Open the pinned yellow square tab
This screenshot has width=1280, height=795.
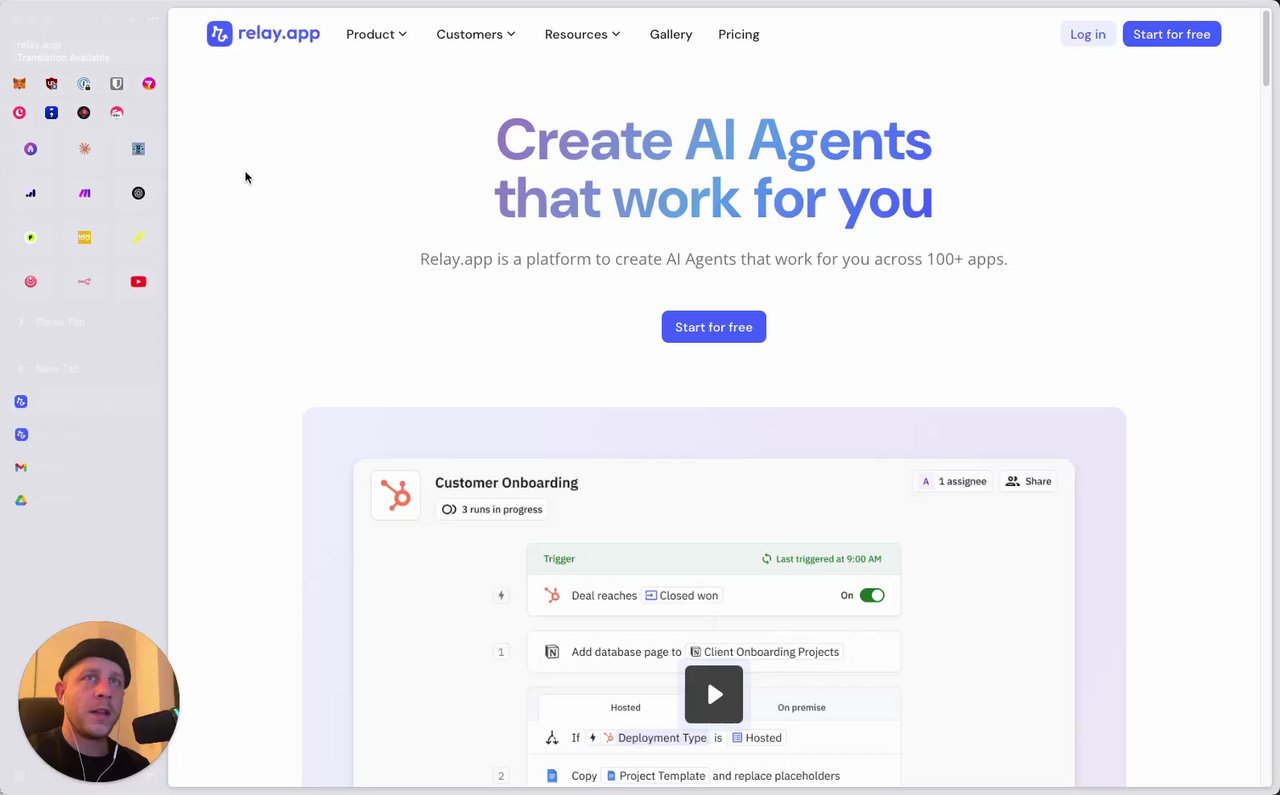click(x=84, y=237)
